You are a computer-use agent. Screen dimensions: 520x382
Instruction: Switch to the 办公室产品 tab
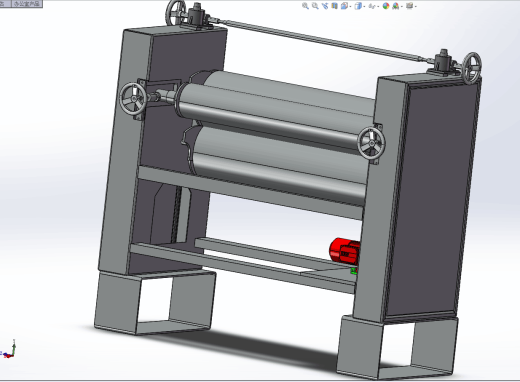click(27, 4)
